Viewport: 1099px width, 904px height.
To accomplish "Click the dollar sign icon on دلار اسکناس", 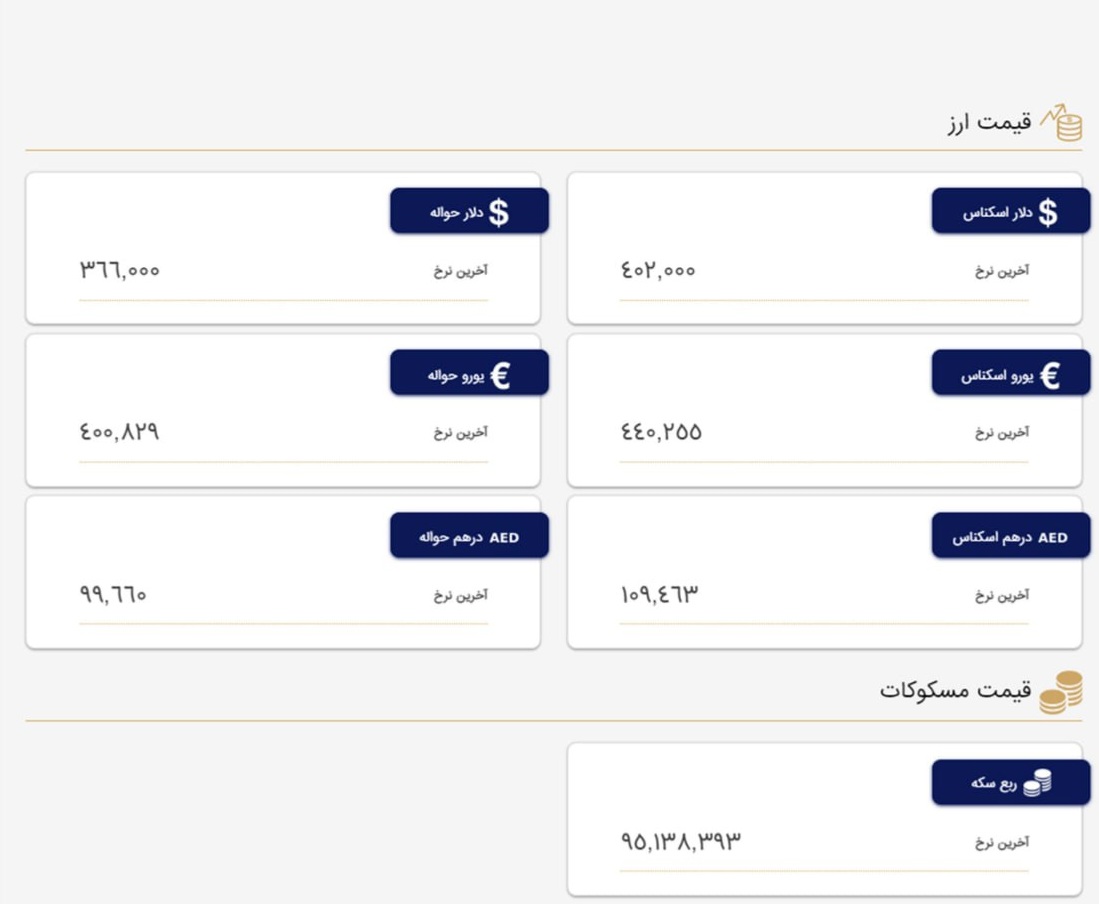I will (1047, 212).
